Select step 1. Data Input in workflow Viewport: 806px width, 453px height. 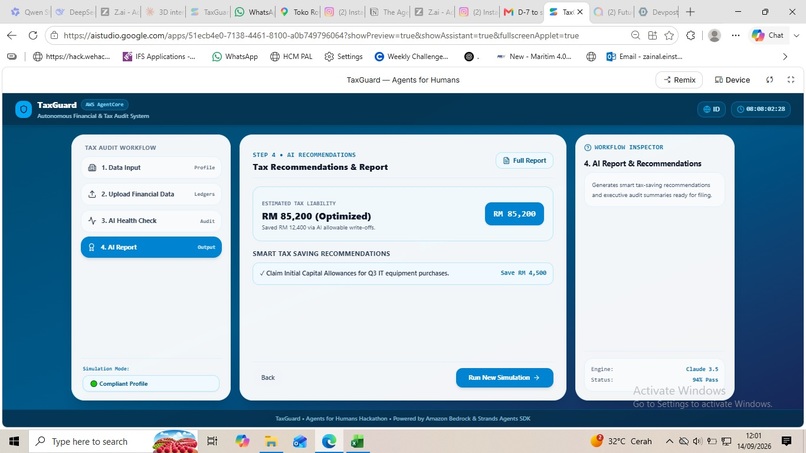point(151,168)
